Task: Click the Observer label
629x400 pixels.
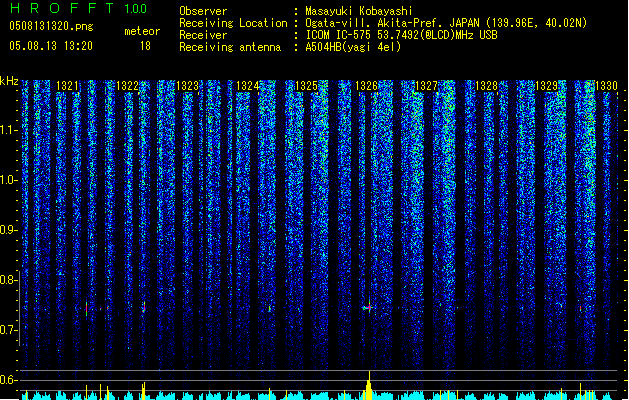Action: pyautogui.click(x=203, y=11)
